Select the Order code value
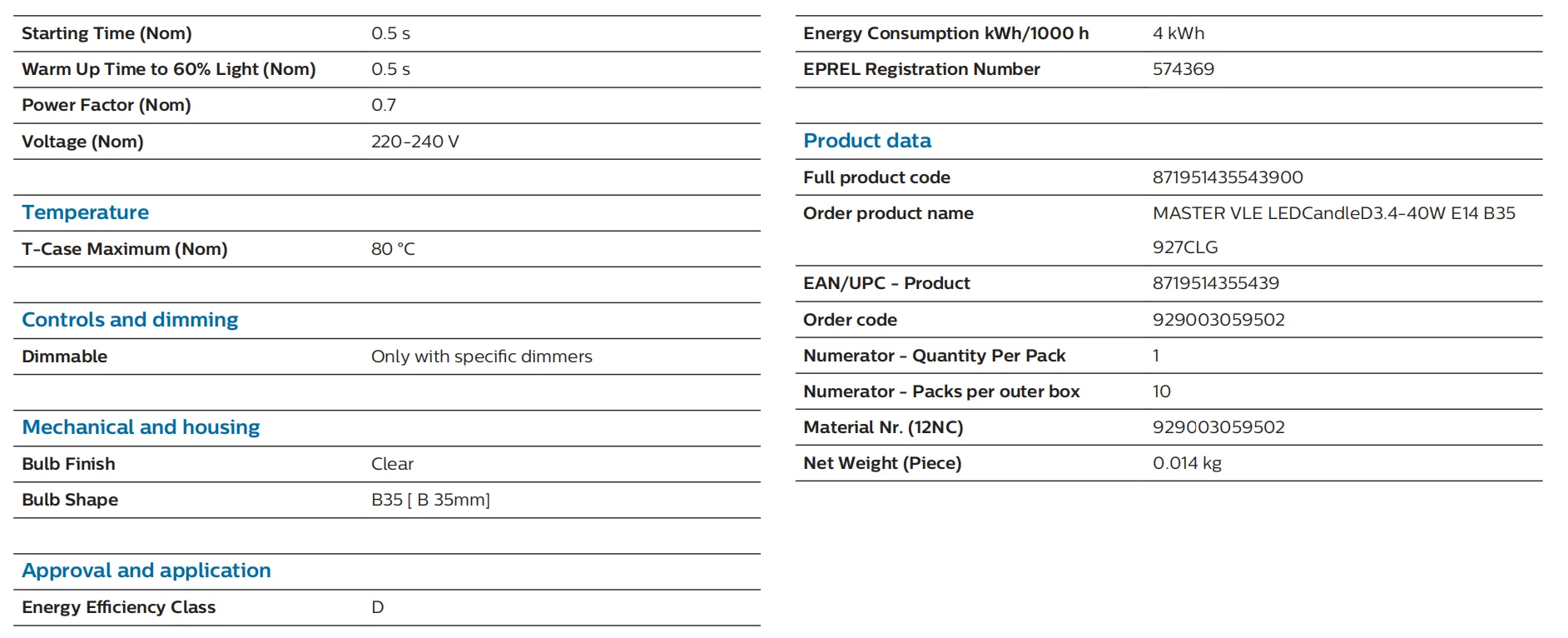This screenshot has width=1568, height=638. click(x=1218, y=320)
